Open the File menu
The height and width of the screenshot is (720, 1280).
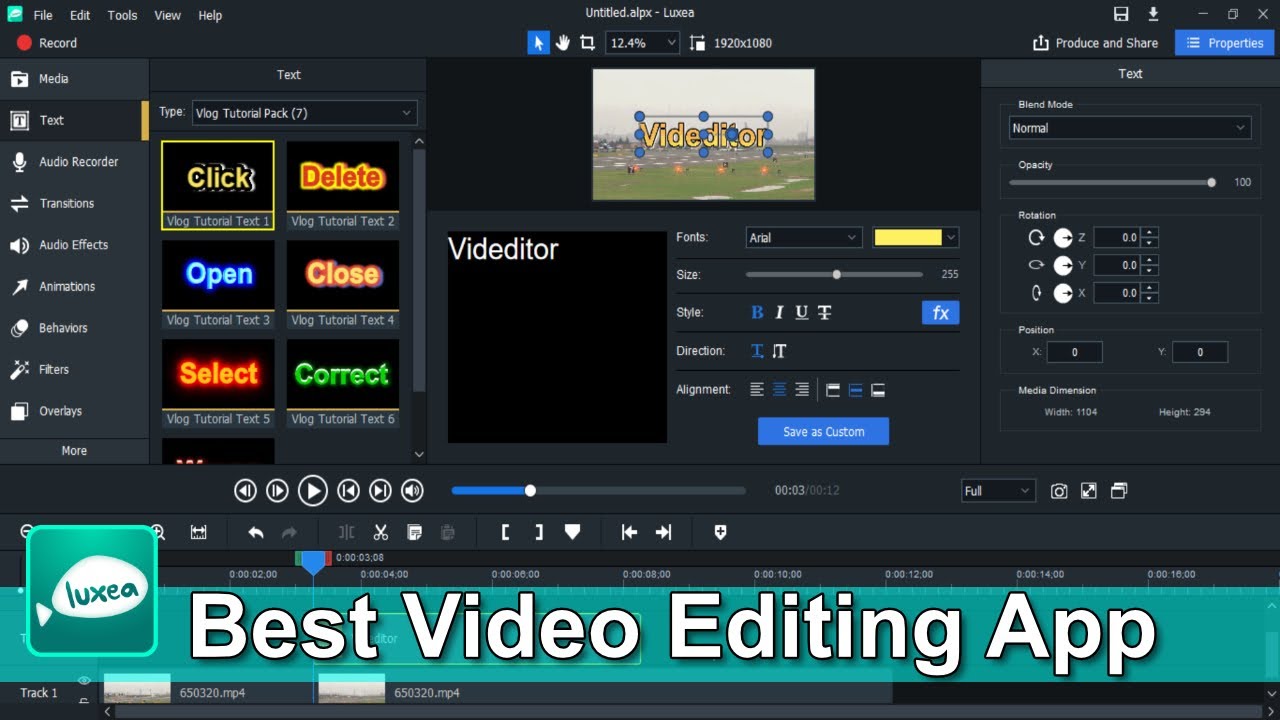[x=43, y=15]
